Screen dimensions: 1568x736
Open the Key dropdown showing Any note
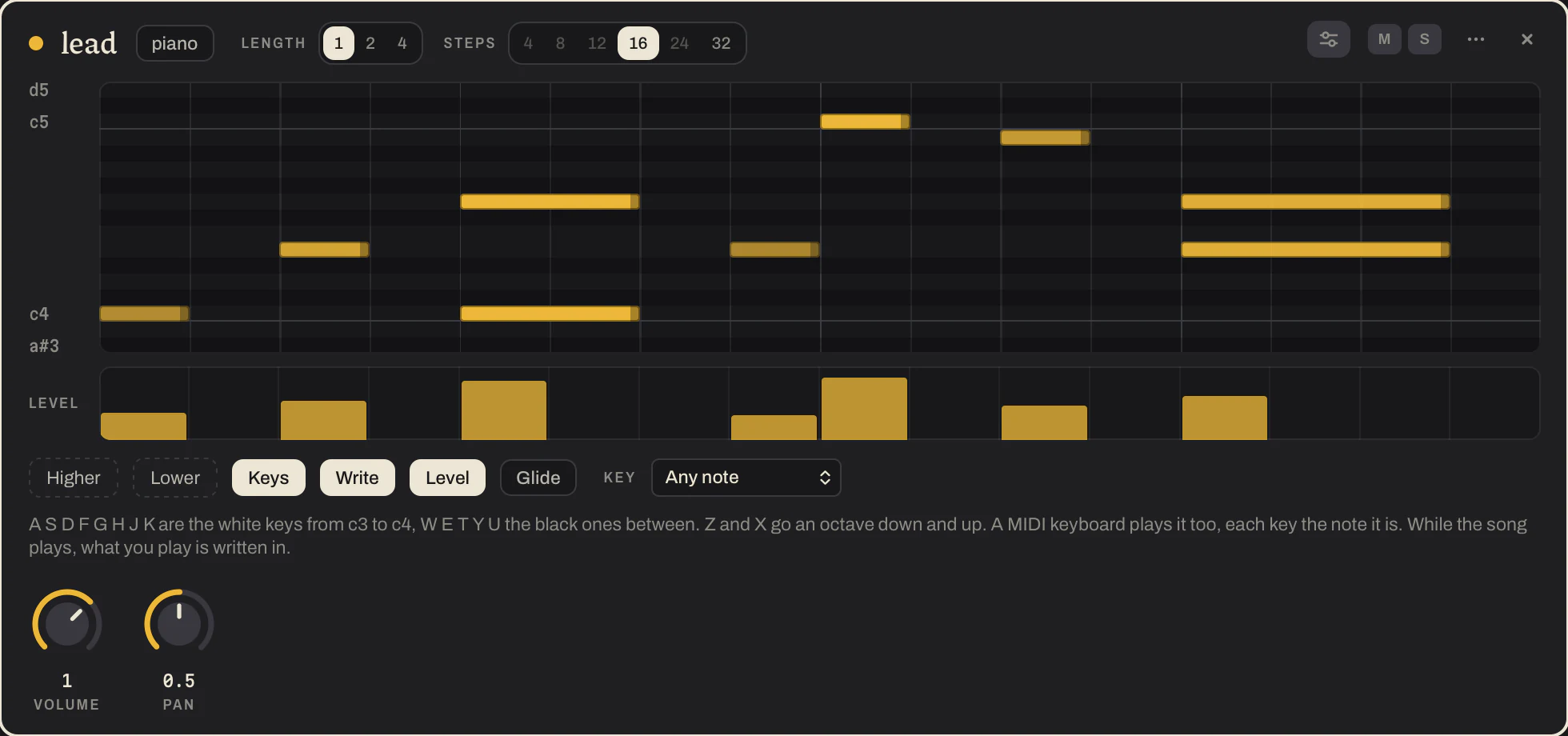click(x=746, y=478)
